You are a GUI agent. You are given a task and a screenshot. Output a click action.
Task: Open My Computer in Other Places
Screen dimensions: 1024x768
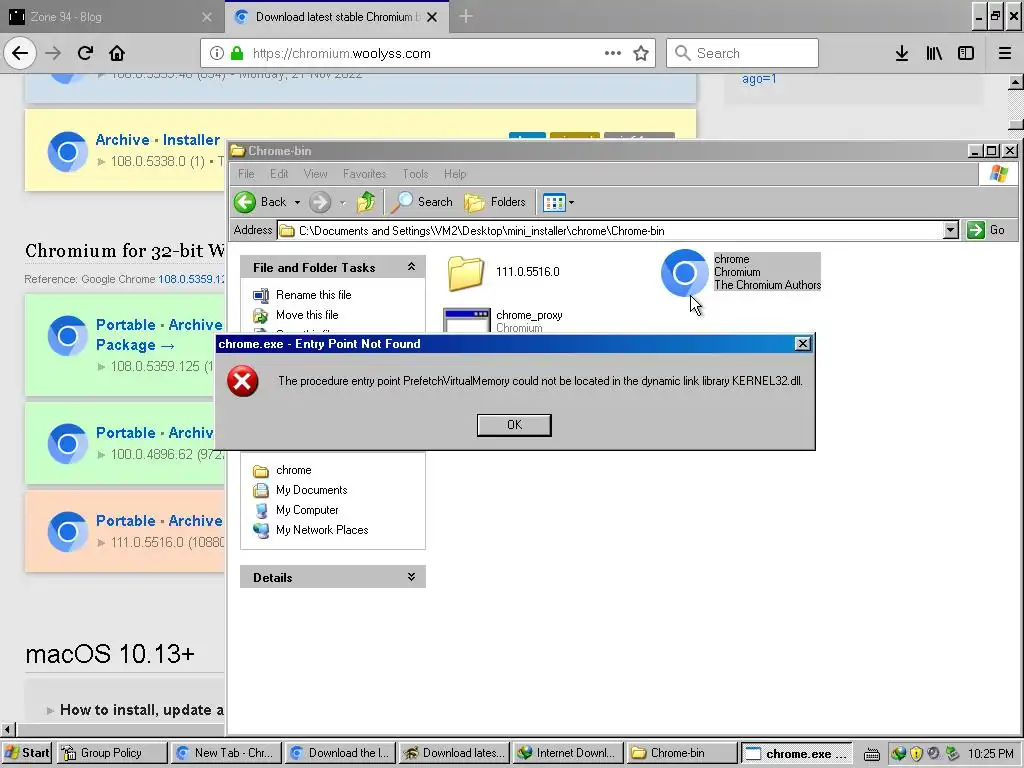pyautogui.click(x=307, y=510)
